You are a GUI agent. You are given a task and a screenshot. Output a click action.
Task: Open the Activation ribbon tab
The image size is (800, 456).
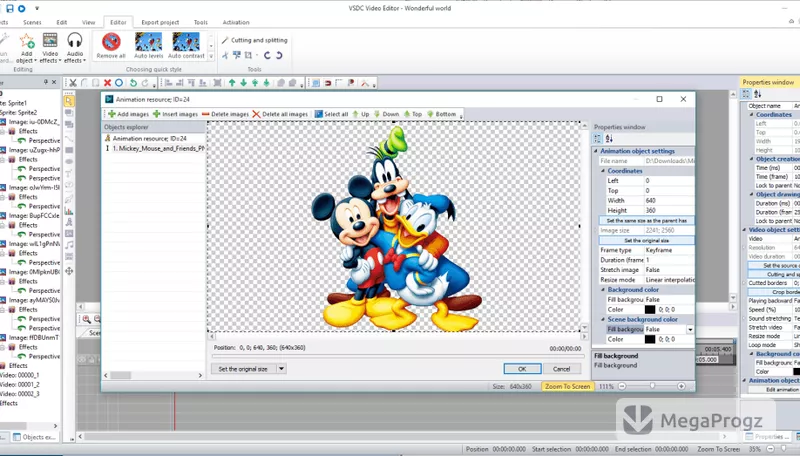[x=236, y=22]
